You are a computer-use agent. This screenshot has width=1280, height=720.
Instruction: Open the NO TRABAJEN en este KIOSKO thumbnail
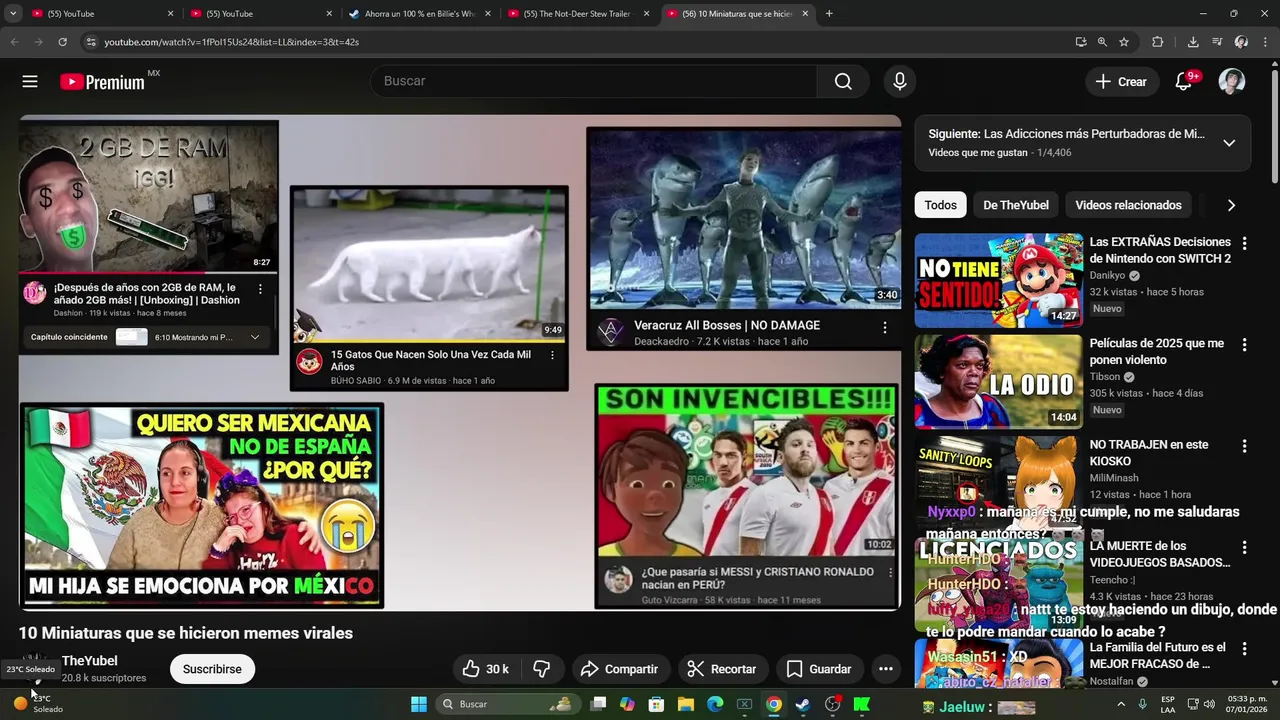(998, 482)
